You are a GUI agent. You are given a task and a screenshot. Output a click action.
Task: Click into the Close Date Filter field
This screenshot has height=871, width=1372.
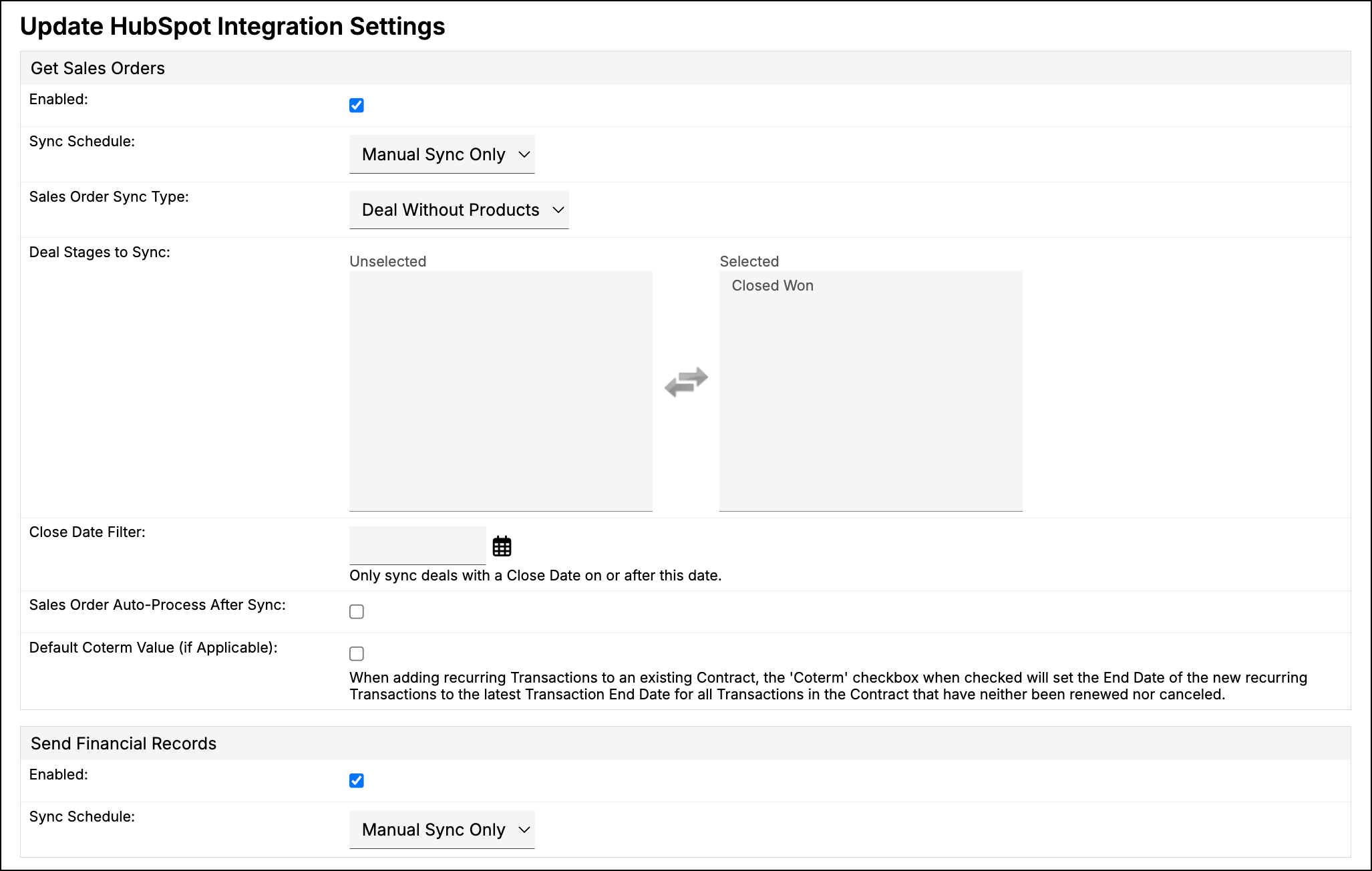(417, 545)
